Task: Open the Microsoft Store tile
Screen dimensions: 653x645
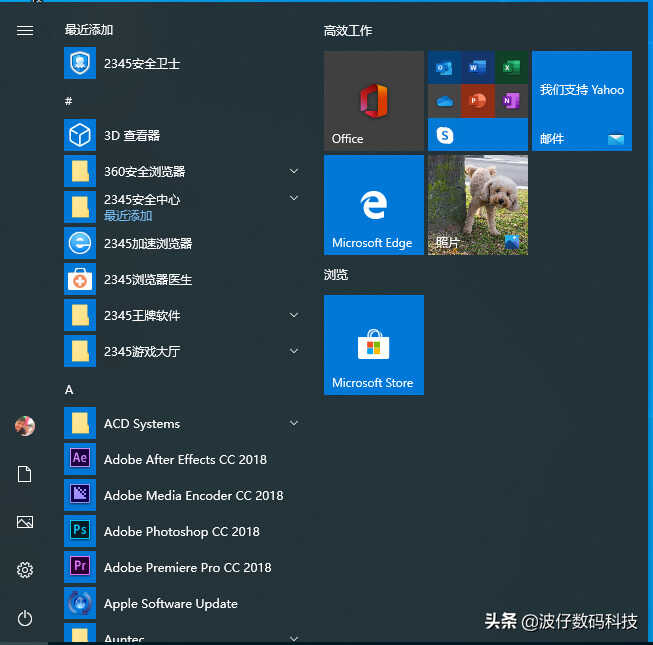Action: point(374,345)
